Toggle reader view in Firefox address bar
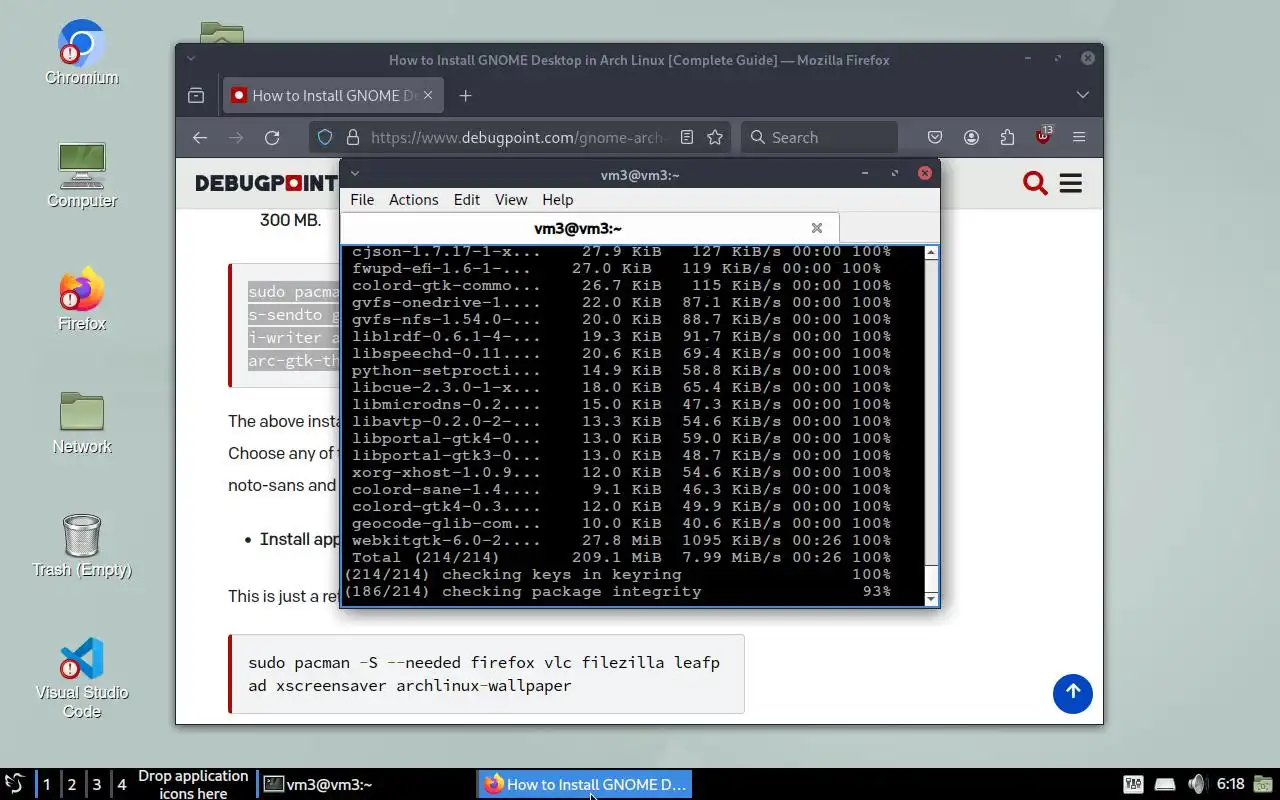 [x=687, y=137]
